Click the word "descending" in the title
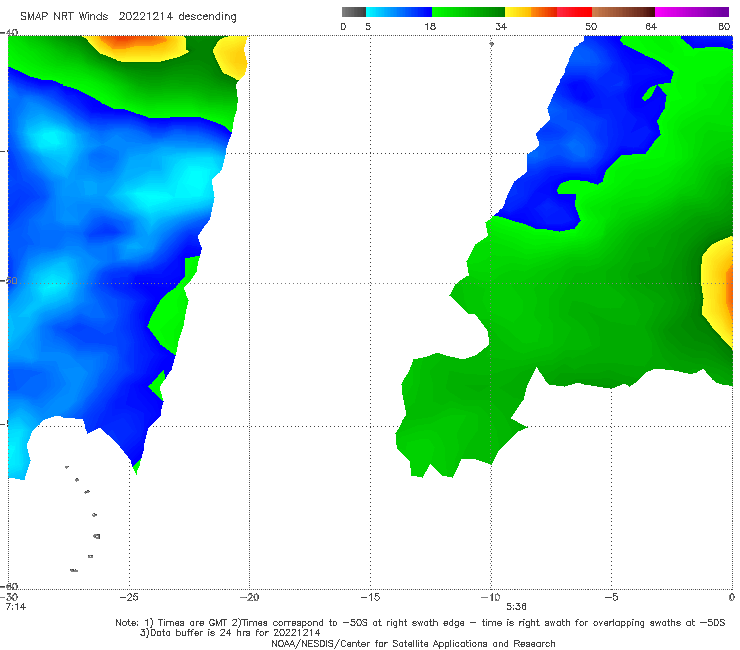 [x=207, y=17]
